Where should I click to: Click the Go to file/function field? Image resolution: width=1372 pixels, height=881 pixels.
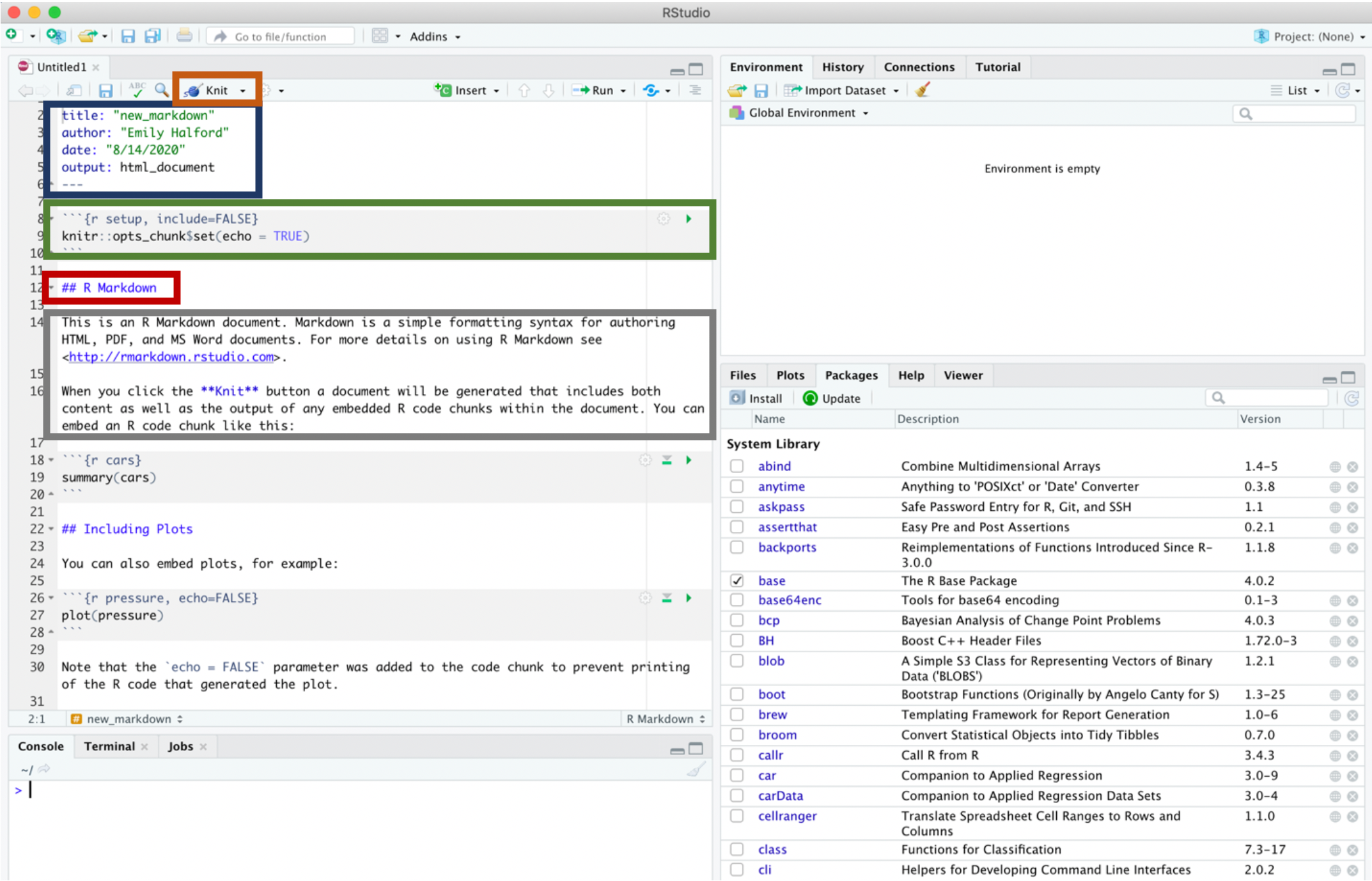(281, 36)
